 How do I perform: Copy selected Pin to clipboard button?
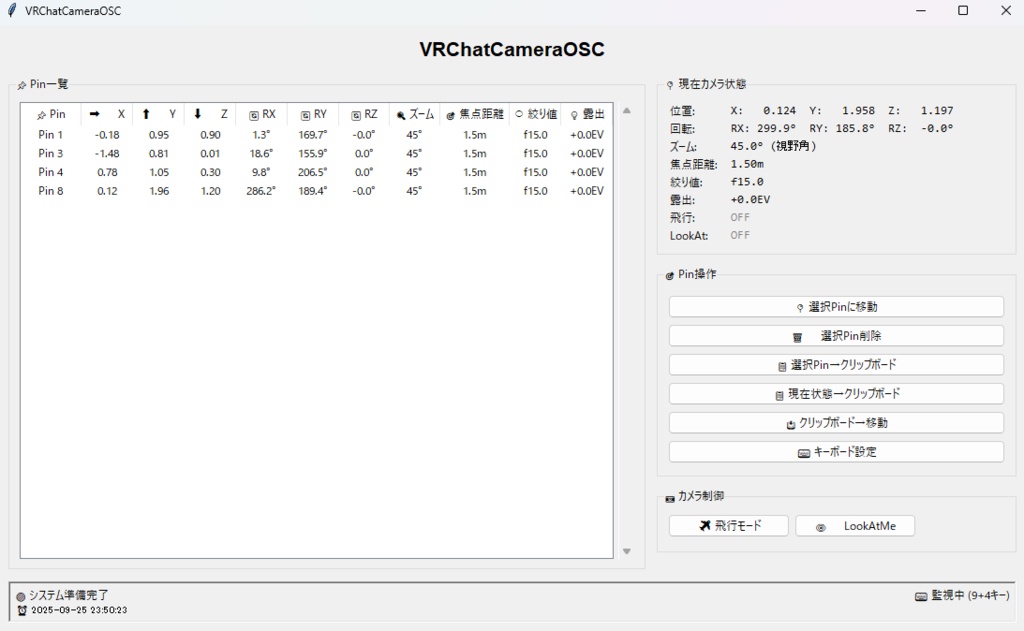pos(836,364)
